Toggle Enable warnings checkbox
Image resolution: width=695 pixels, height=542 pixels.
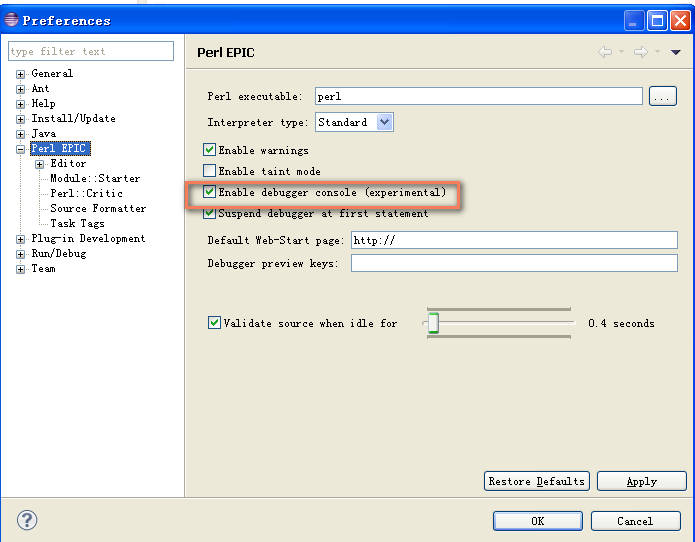point(209,150)
